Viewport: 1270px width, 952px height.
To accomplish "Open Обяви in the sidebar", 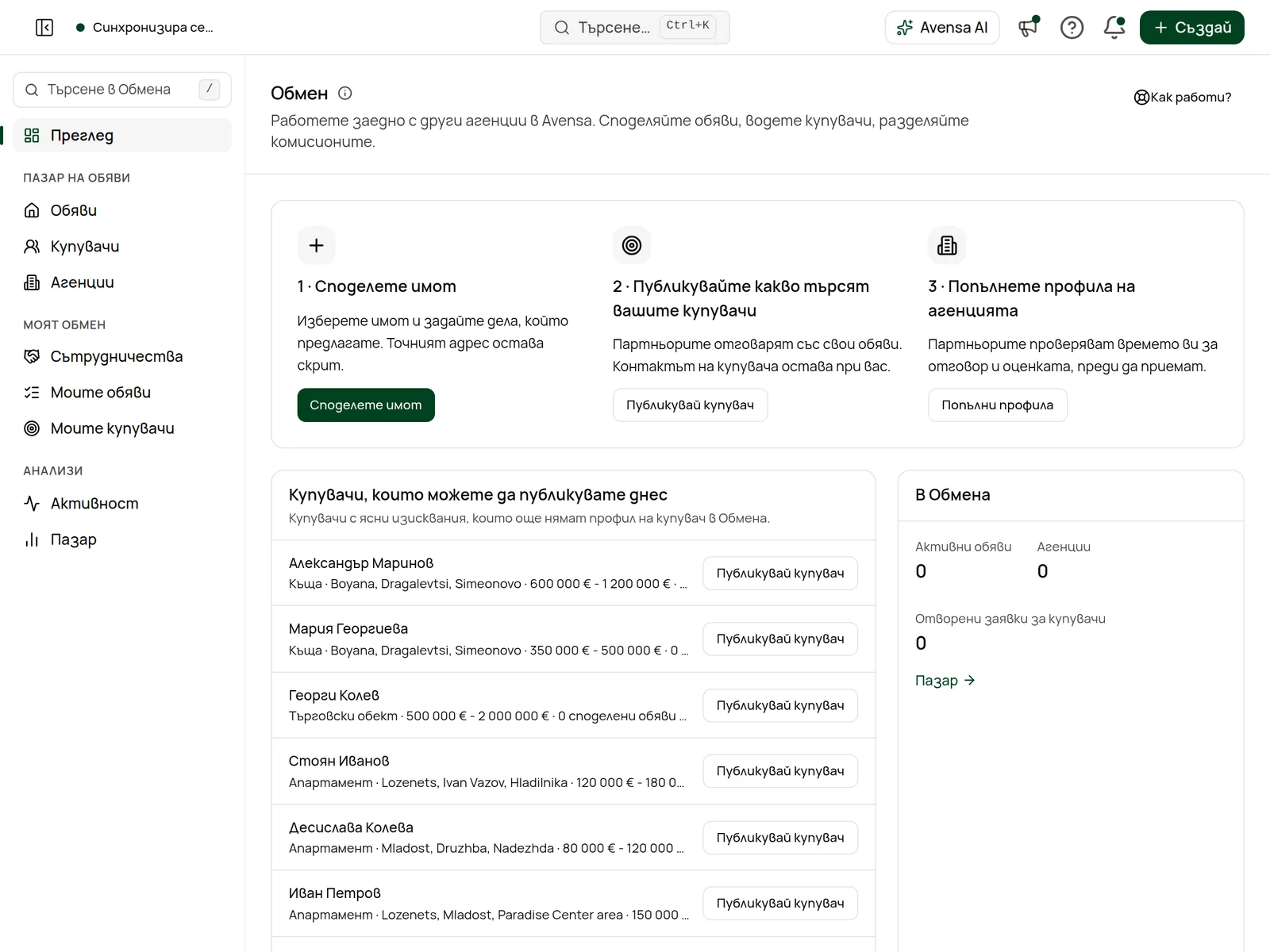I will [x=122, y=210].
